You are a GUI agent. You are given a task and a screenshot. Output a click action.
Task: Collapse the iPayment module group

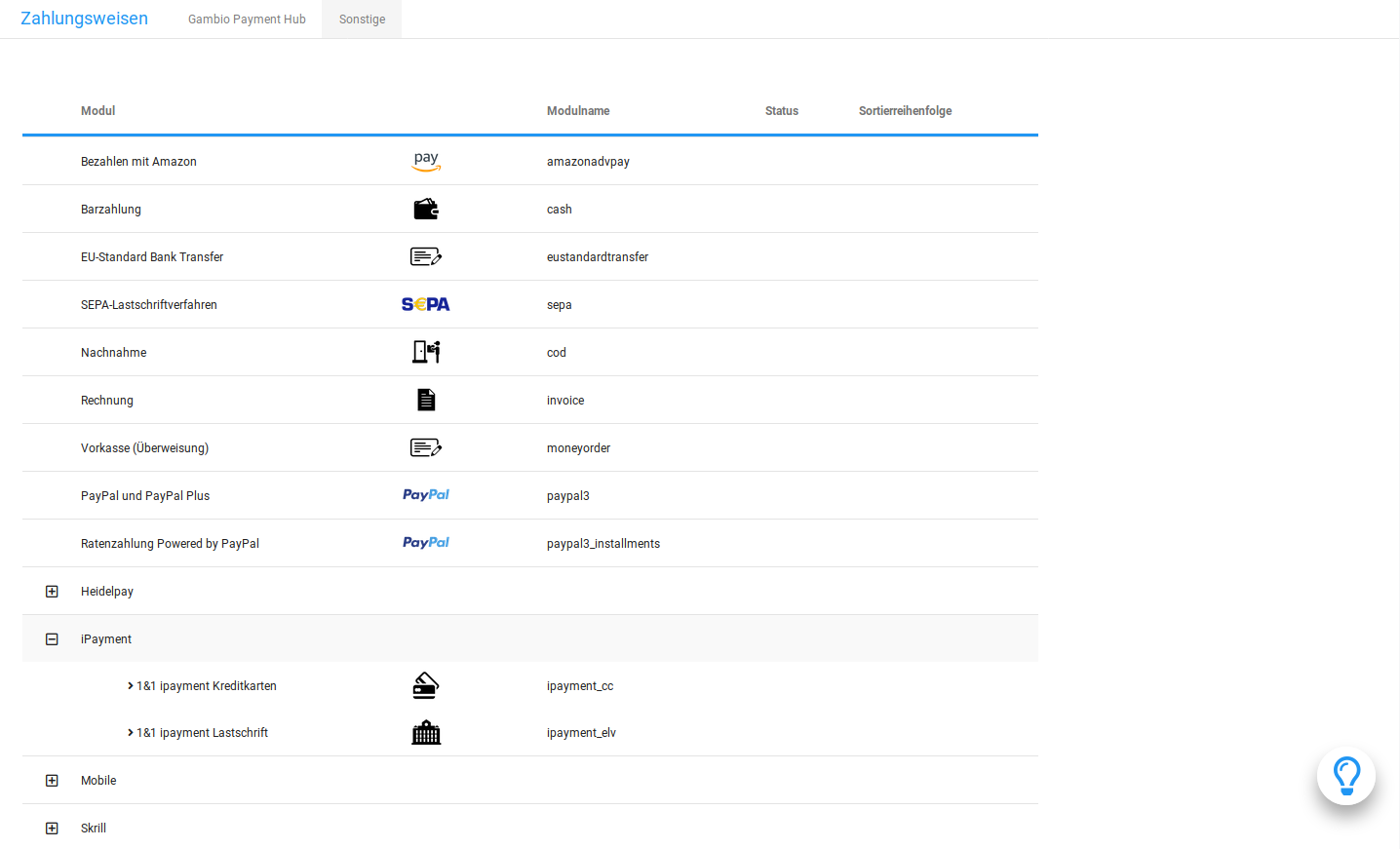(52, 639)
